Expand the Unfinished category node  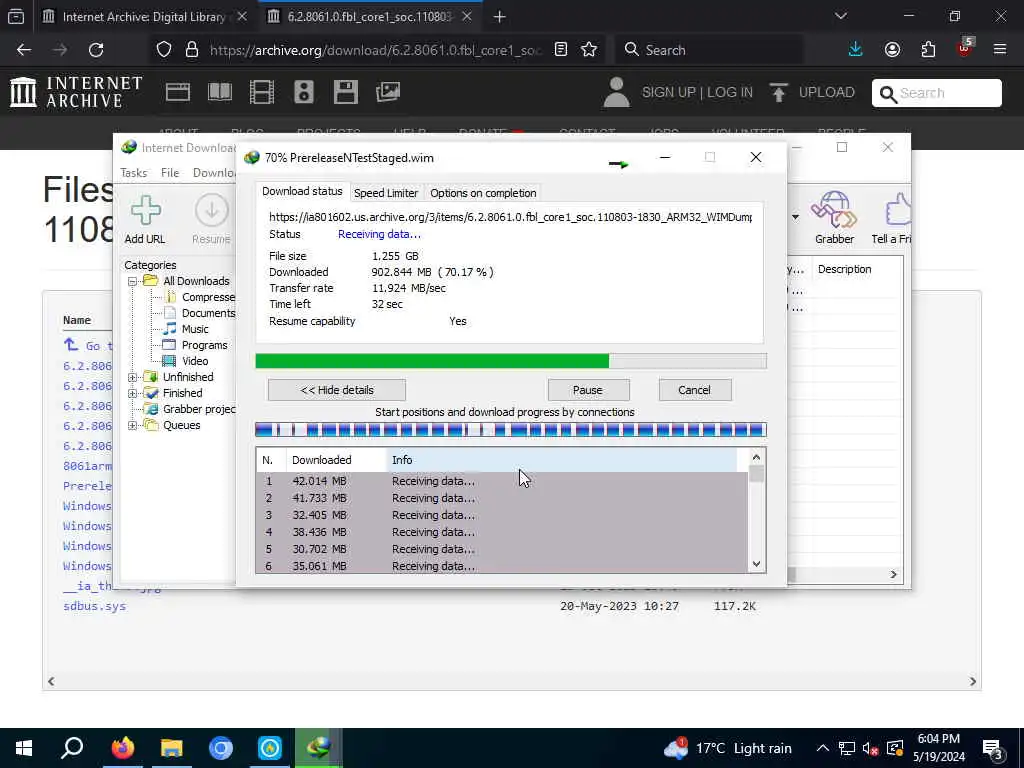(133, 377)
